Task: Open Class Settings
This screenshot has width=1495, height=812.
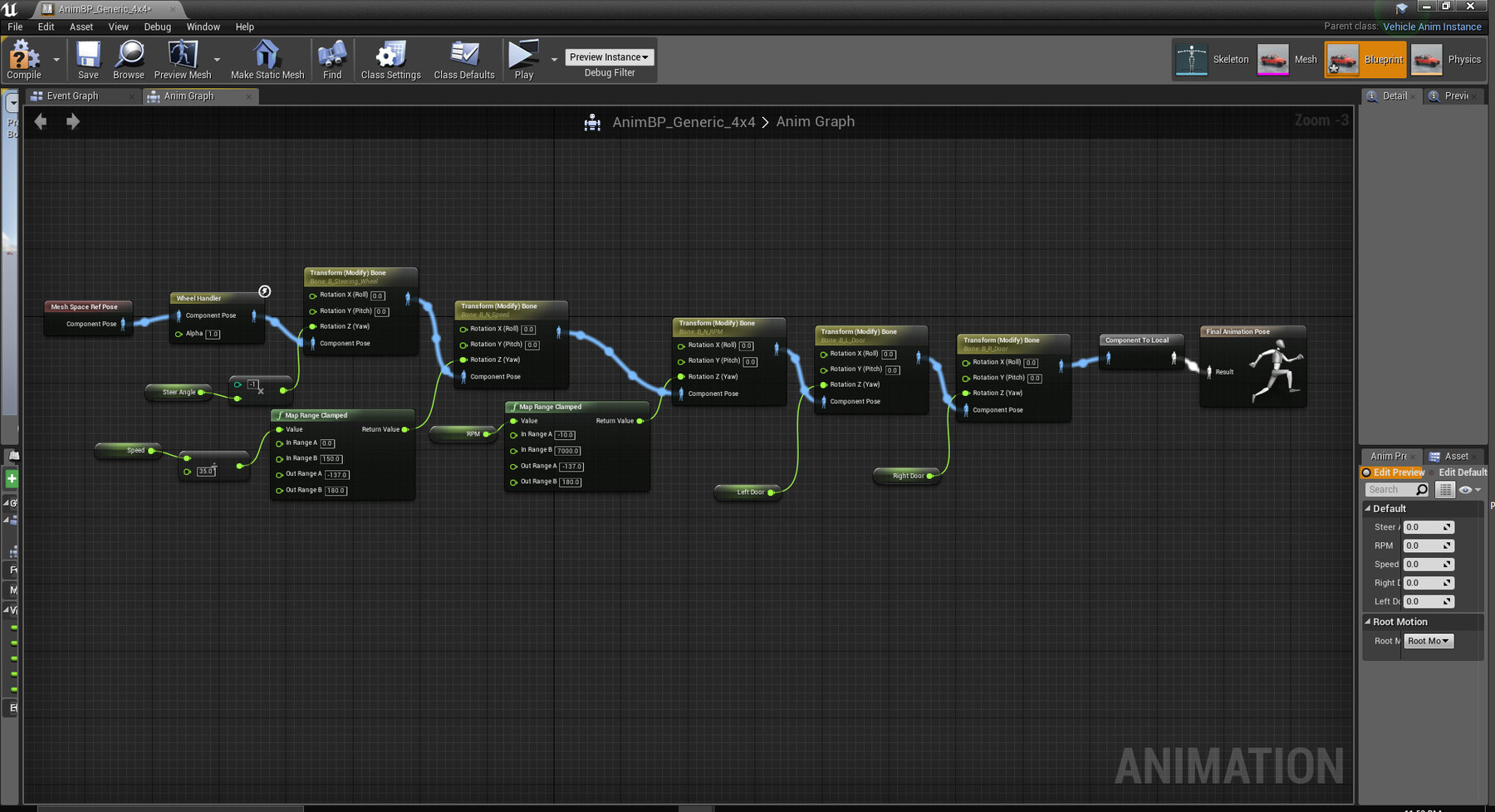Action: [x=390, y=55]
